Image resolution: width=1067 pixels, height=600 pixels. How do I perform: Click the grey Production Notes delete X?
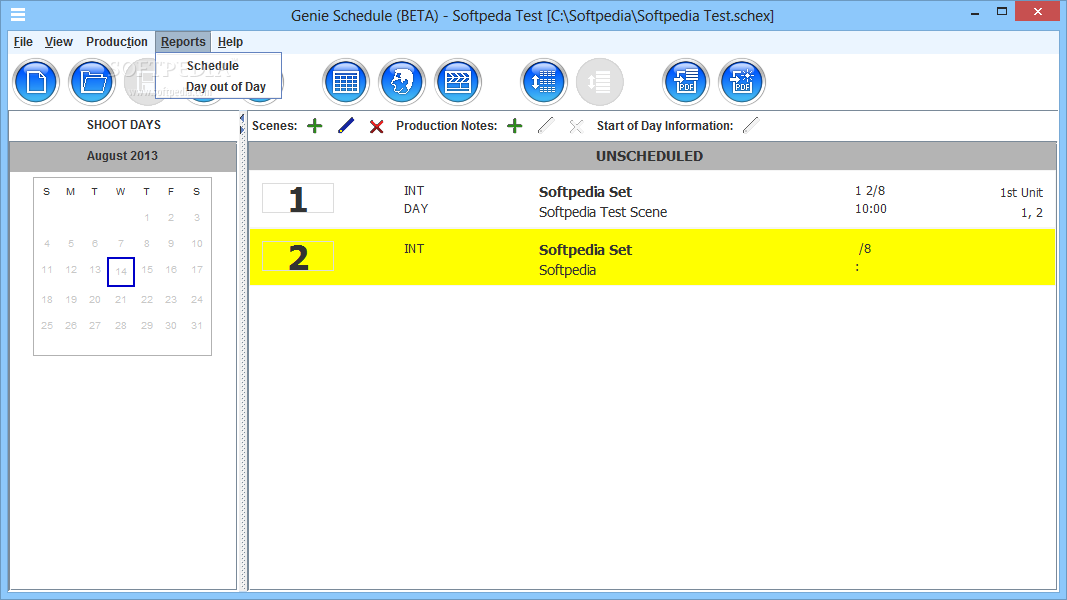576,127
